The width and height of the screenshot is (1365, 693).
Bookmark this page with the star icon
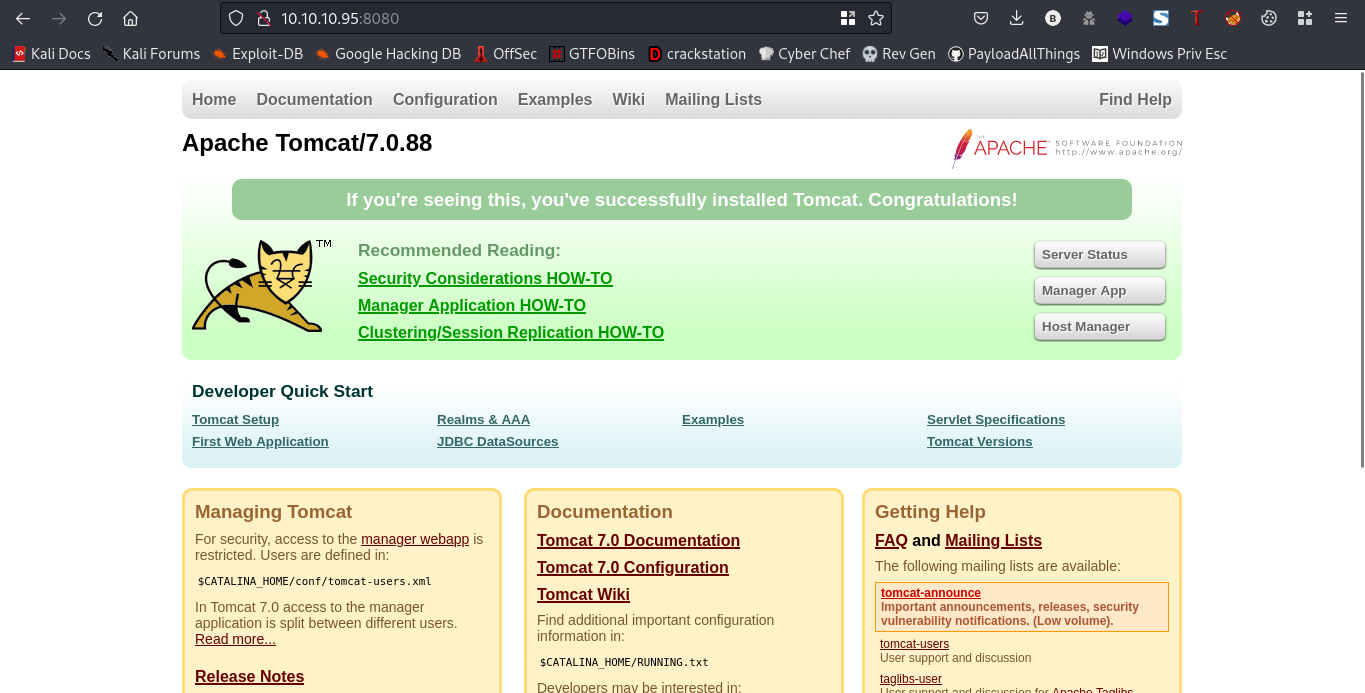[x=876, y=18]
